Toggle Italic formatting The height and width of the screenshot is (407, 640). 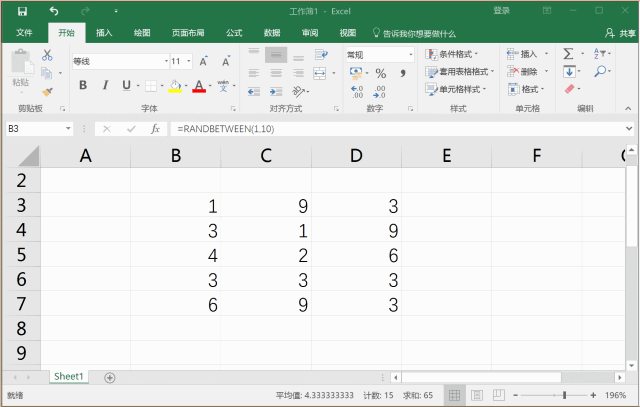coord(105,85)
